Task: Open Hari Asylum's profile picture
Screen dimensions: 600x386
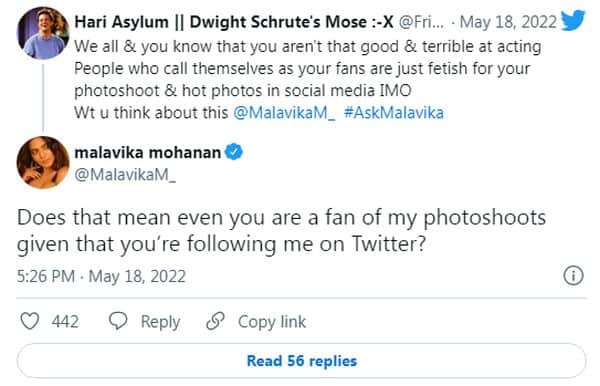Action: click(43, 33)
